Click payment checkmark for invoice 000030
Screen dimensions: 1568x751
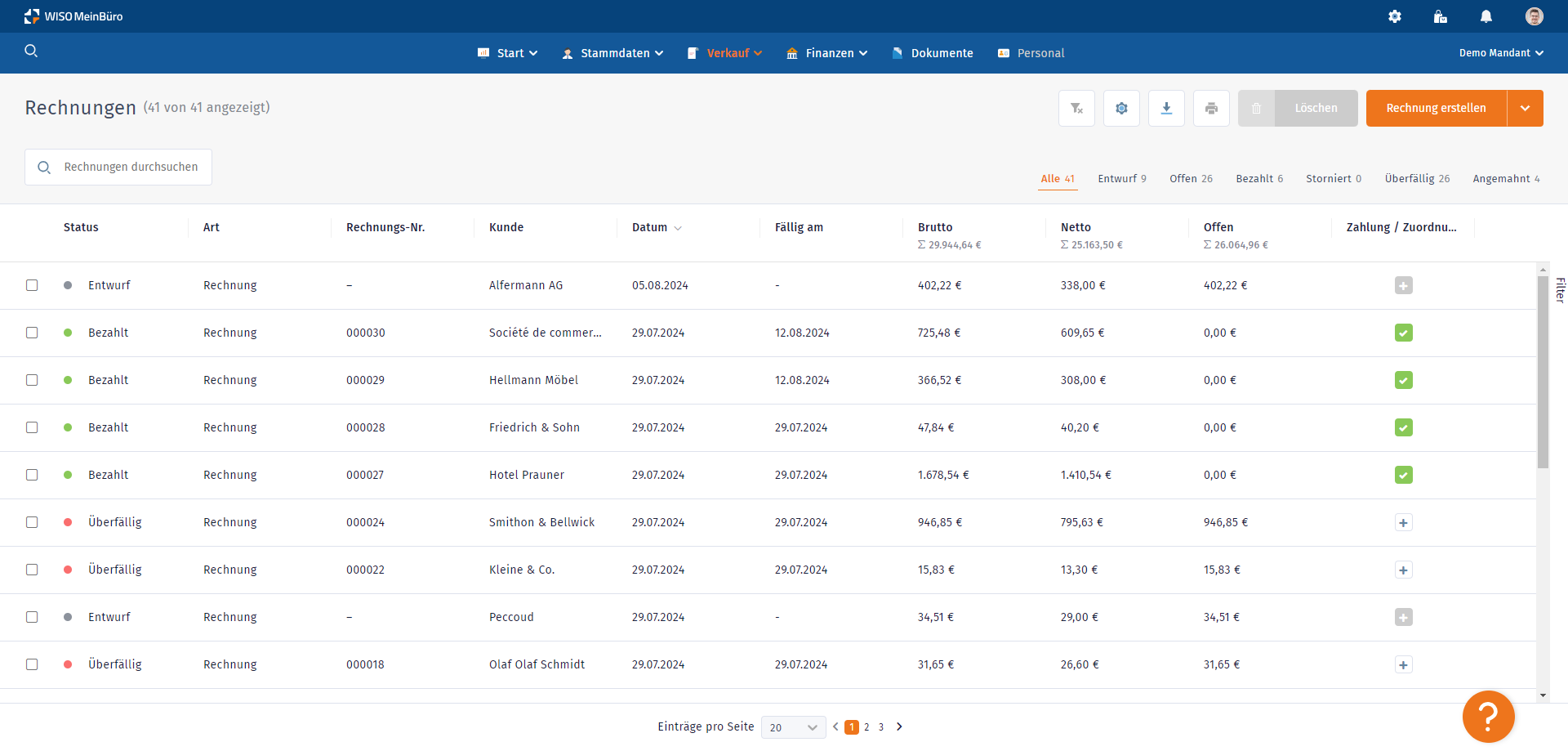[1403, 333]
